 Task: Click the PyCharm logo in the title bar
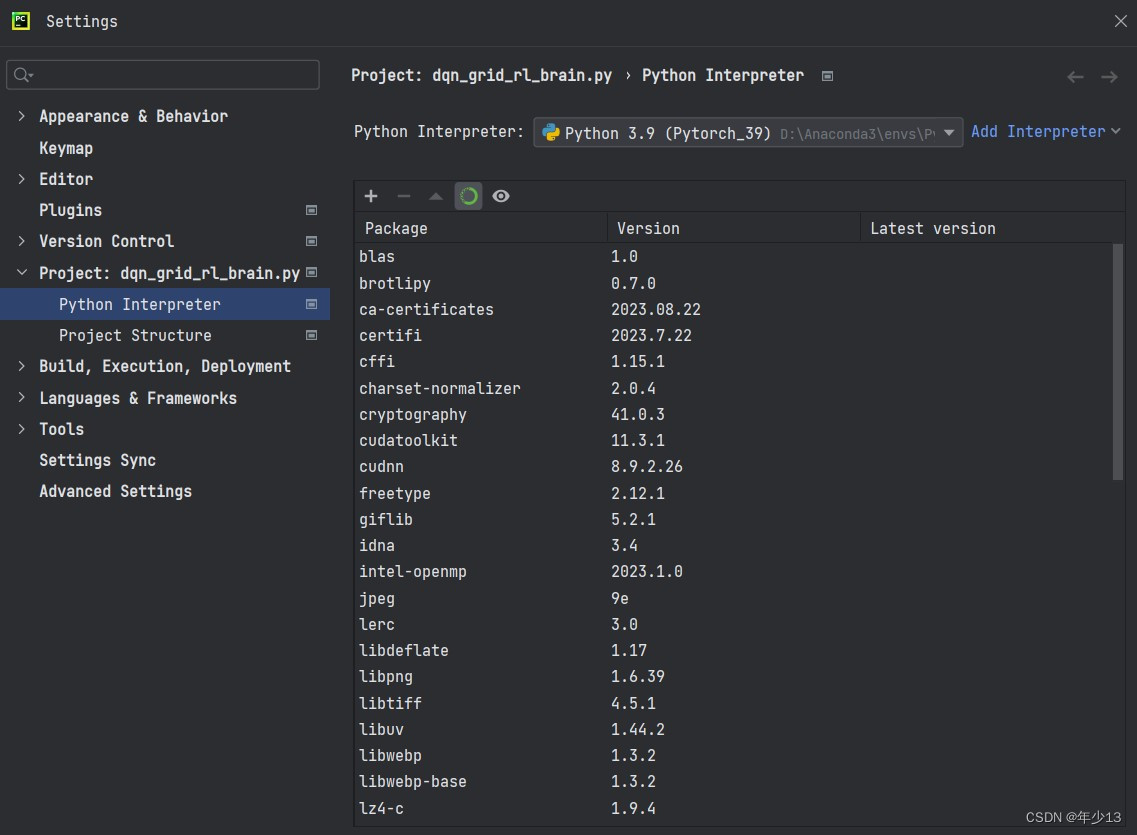coord(20,20)
